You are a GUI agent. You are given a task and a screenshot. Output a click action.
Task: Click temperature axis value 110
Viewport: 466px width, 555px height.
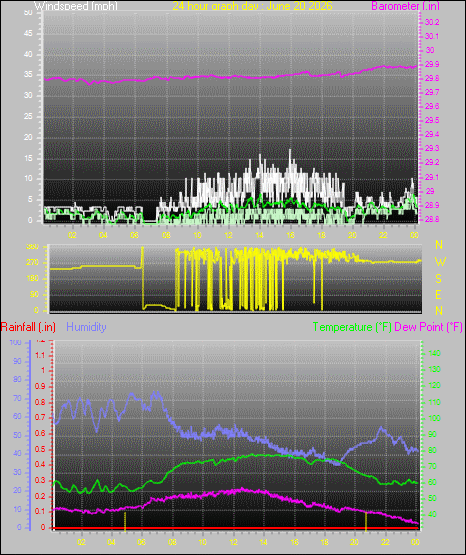(435, 402)
